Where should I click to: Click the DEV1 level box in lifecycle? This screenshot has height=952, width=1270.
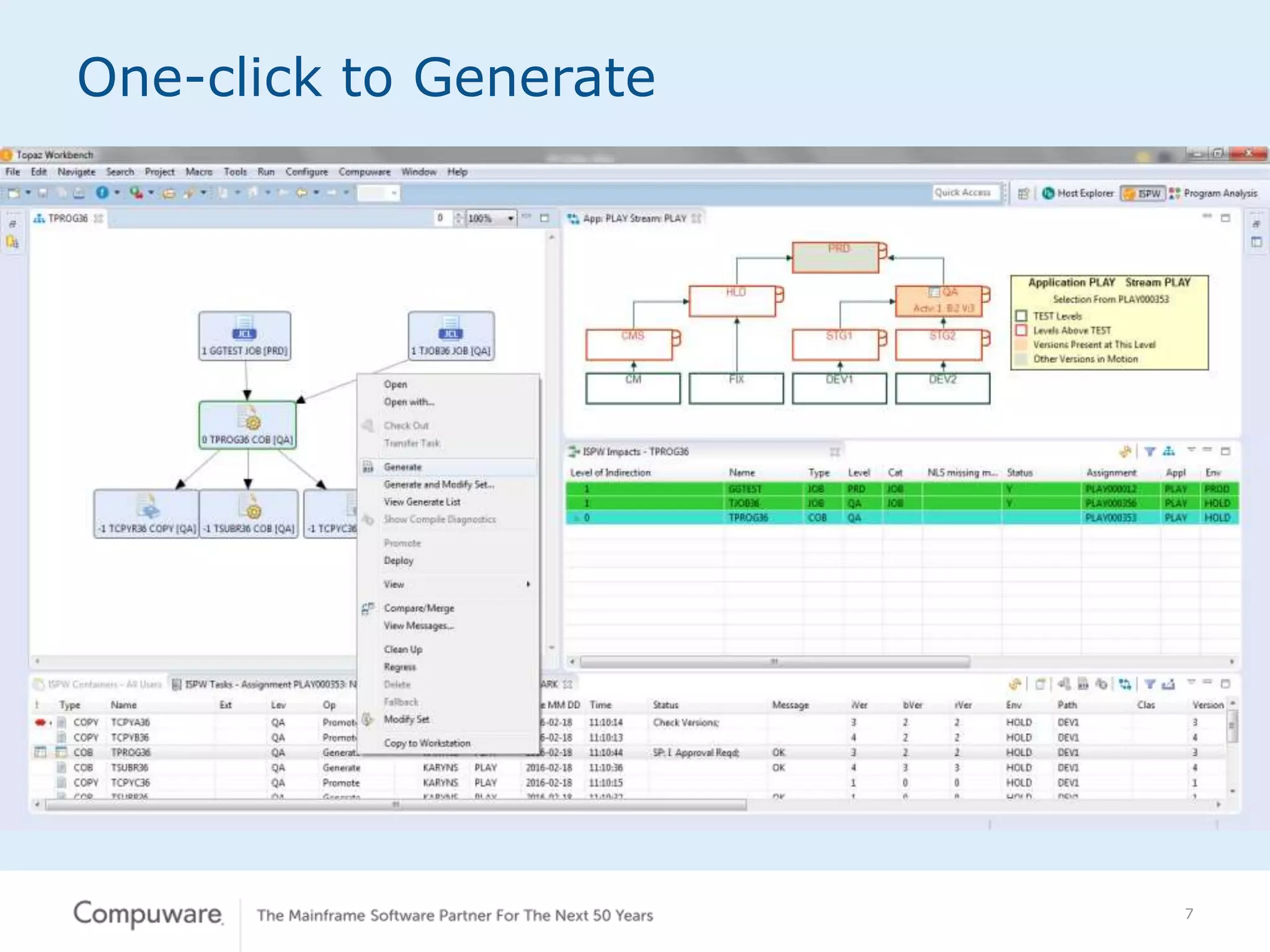click(x=839, y=389)
